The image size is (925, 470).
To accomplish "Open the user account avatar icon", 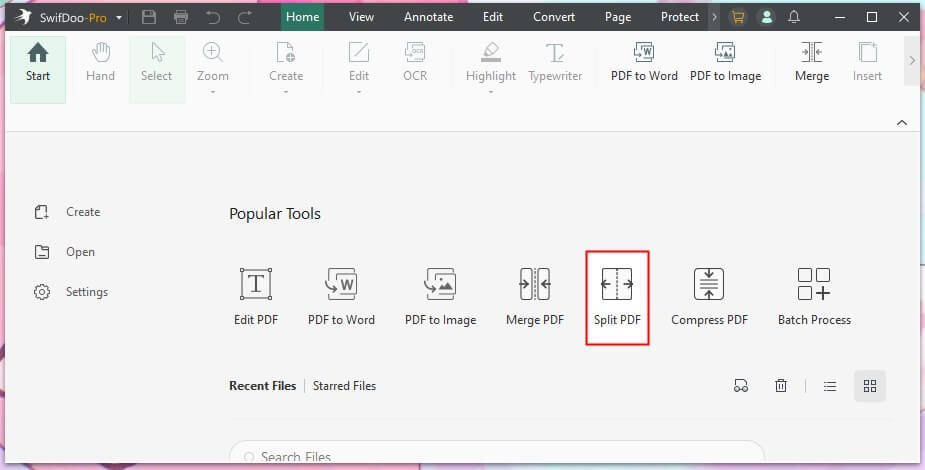I will coord(766,17).
